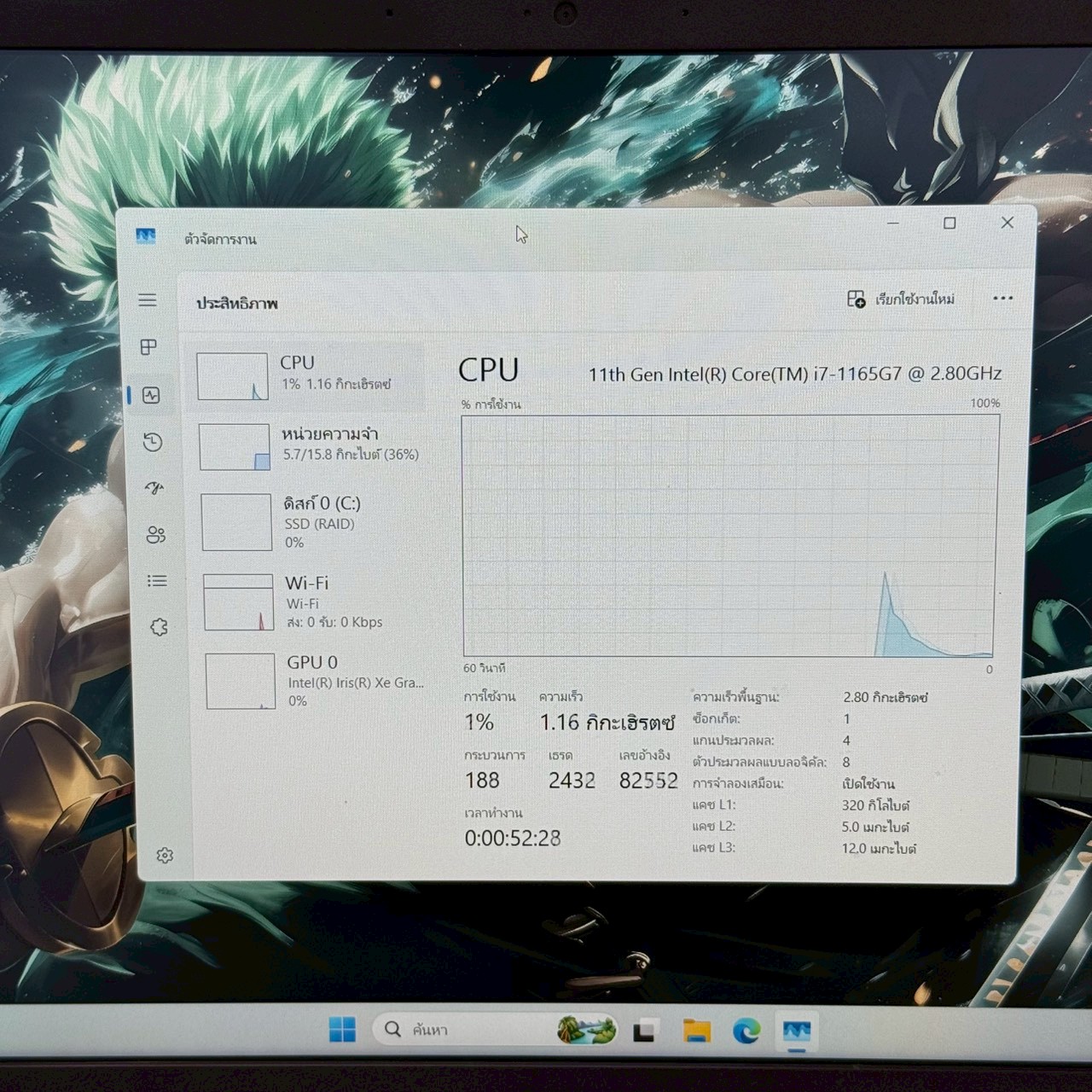Click the uptime value 0:00:52:28
Viewport: 1092px width, 1092px height.
click(x=513, y=839)
